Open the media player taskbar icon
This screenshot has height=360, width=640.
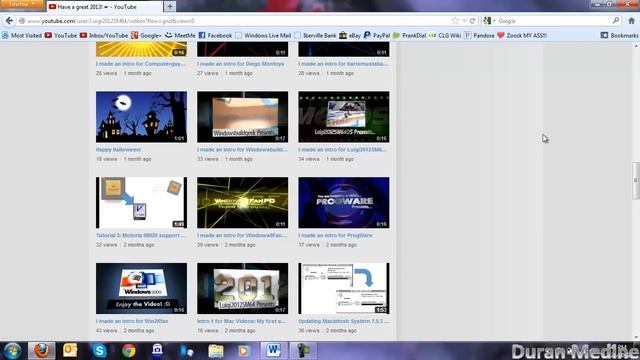click(x=244, y=351)
